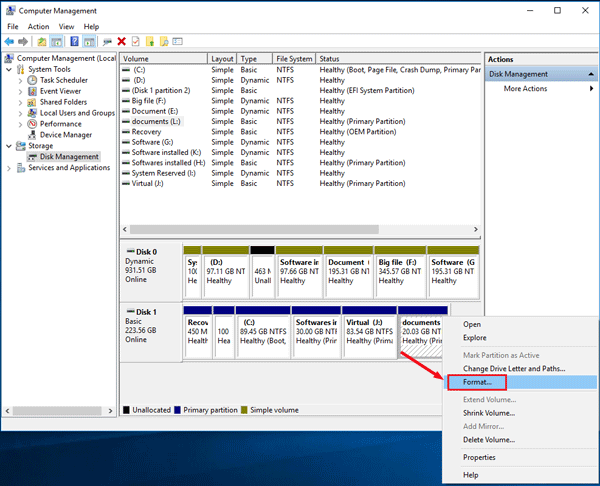Select the System Reserved (I:) volume row
The image size is (600, 486).
300,173
